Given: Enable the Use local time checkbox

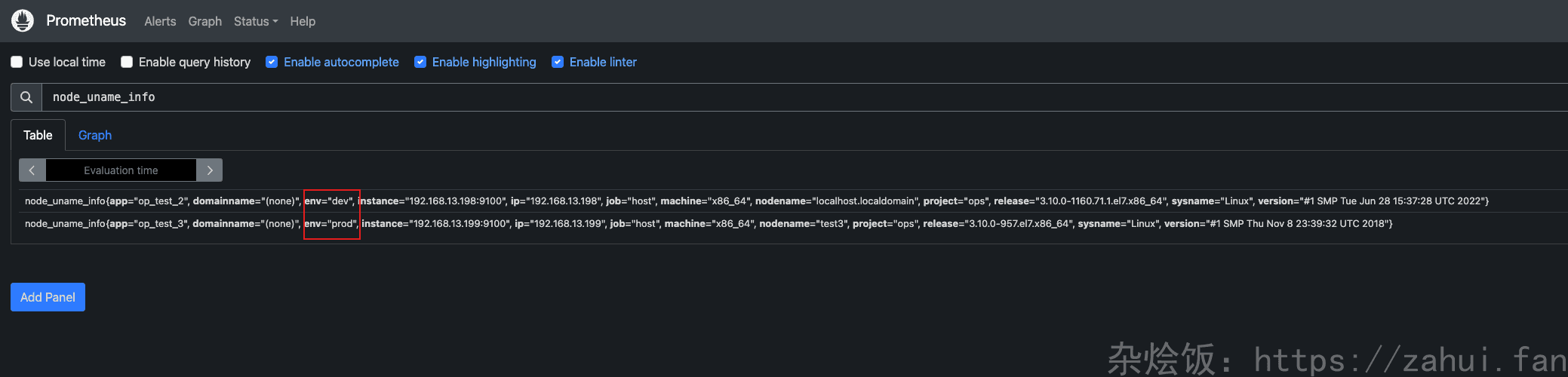Looking at the screenshot, I should point(17,62).
